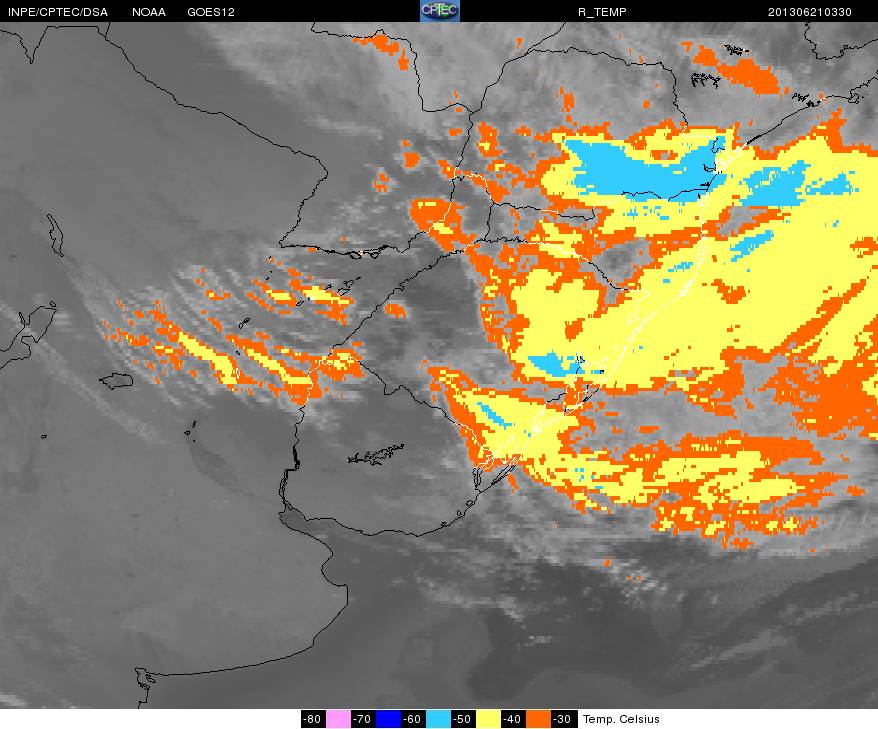Click the NOAA label in header
Image resolution: width=878 pixels, height=729 pixels.
coord(149,12)
